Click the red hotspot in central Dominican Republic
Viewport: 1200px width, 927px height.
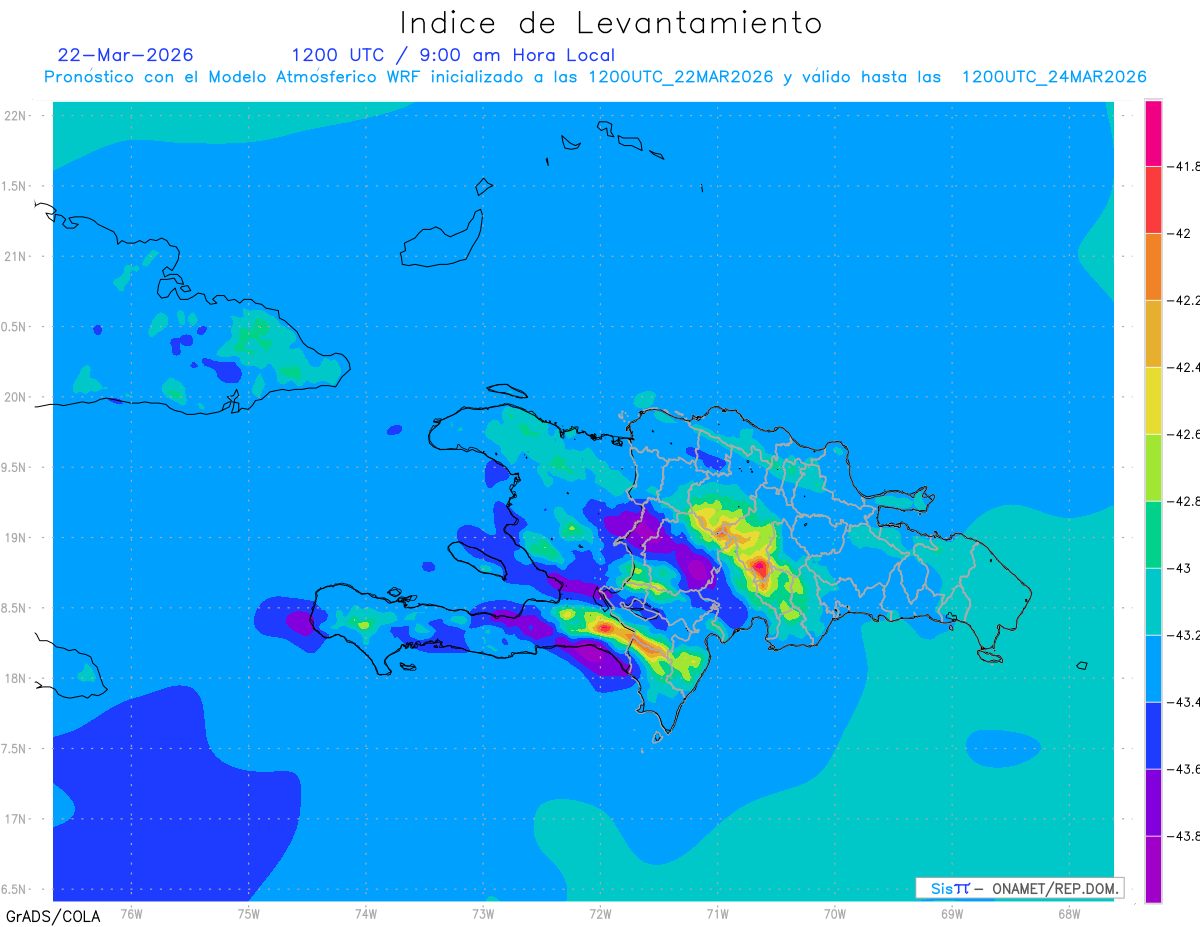point(760,568)
